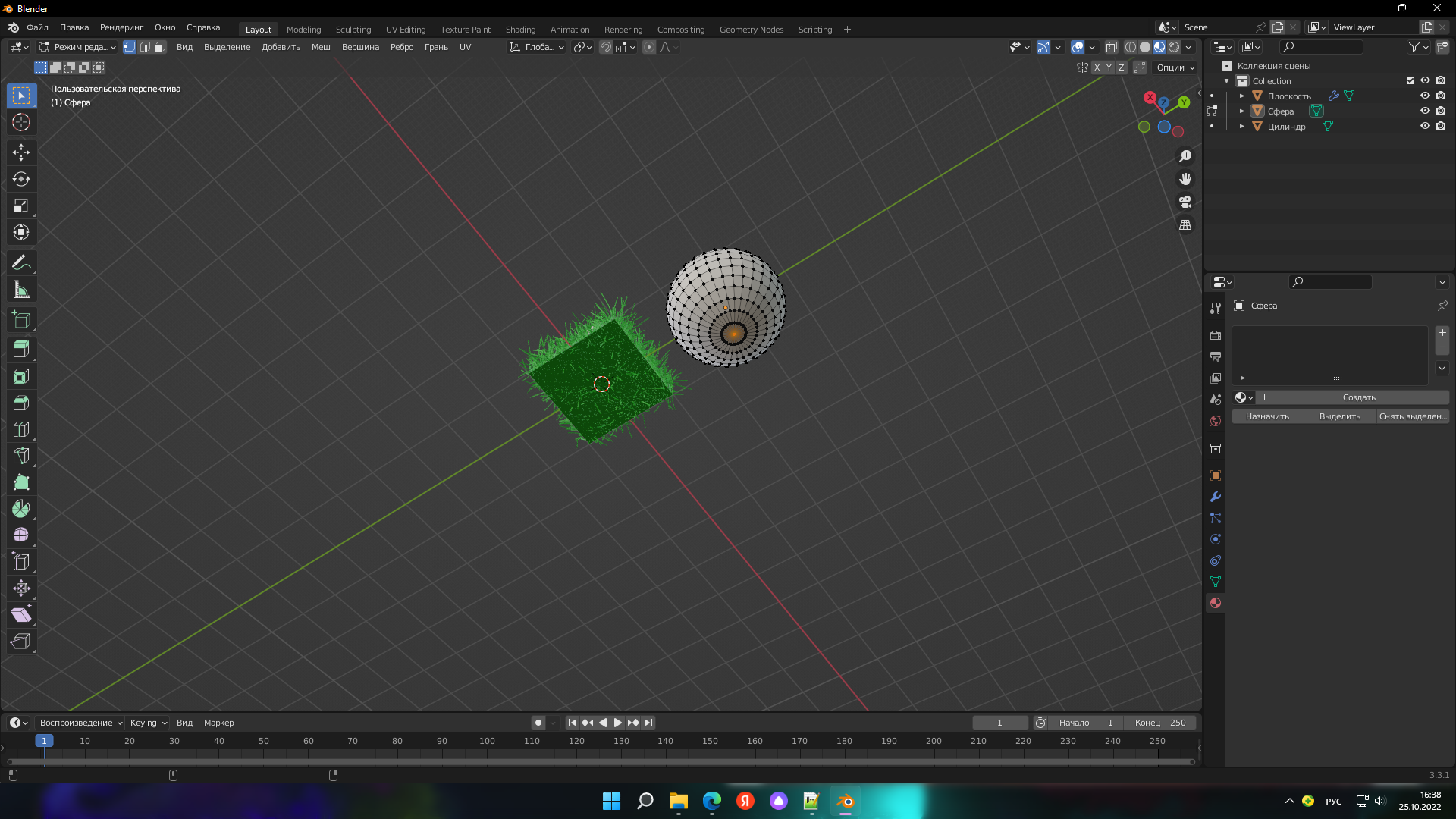Viewport: 1456px width, 819px height.
Task: Click the Назначить button
Action: pos(1267,416)
